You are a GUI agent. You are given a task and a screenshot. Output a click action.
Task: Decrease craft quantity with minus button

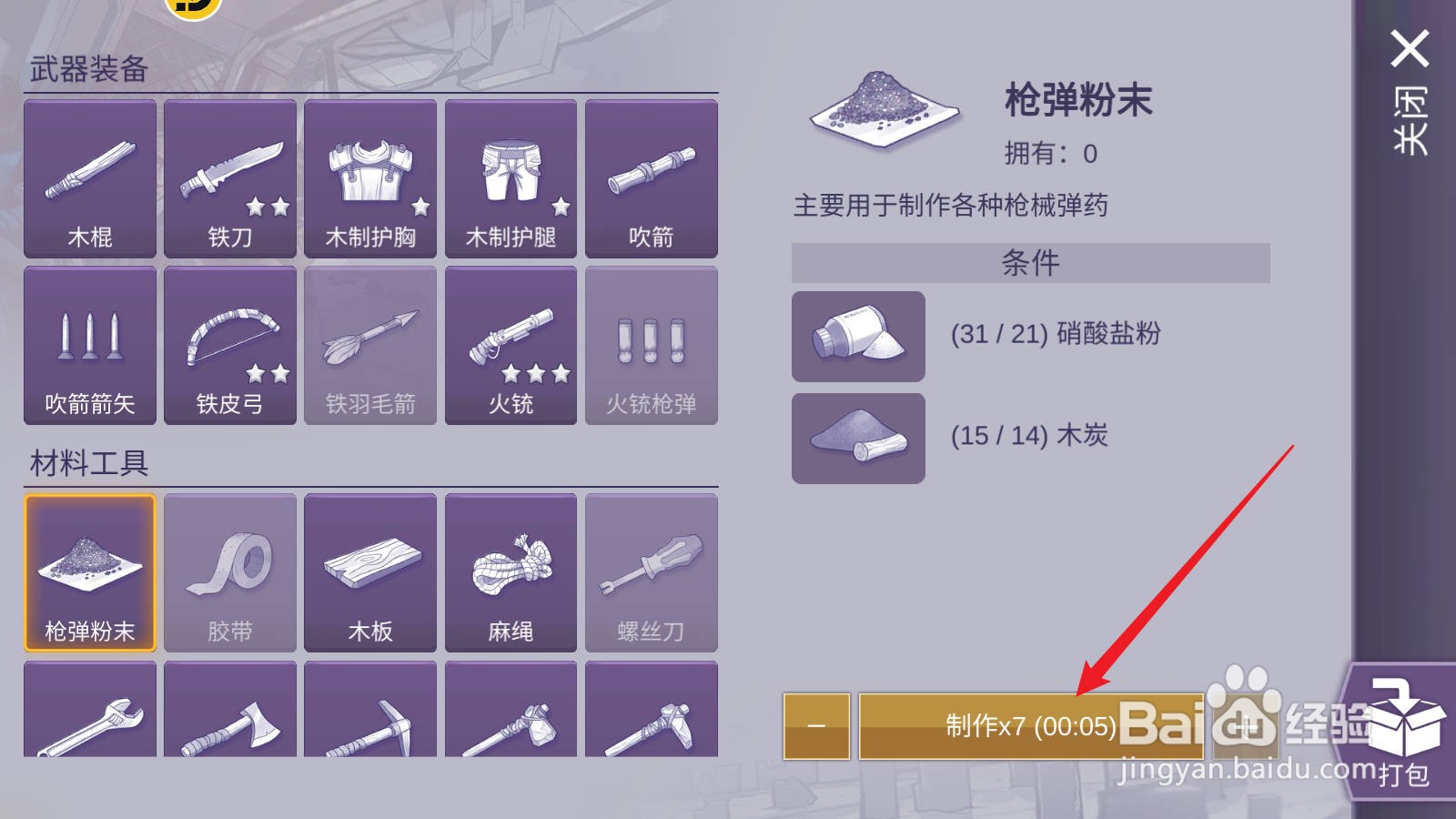[x=816, y=726]
